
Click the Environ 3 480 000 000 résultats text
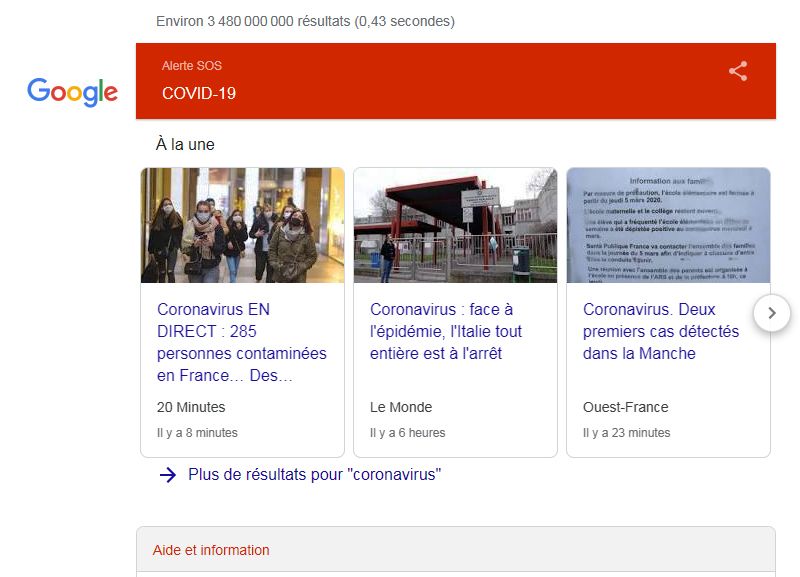306,21
